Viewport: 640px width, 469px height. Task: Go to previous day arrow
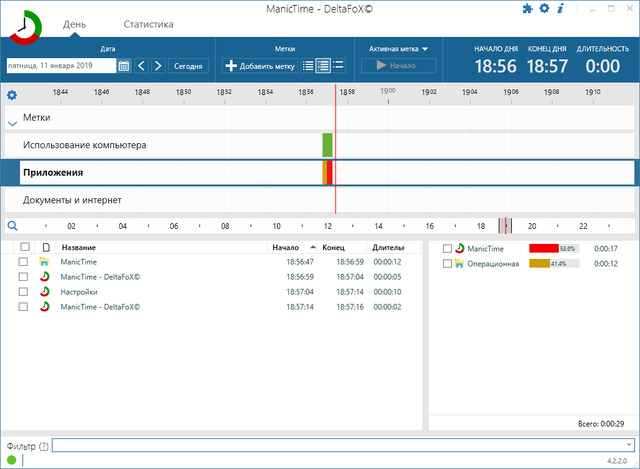(x=141, y=66)
